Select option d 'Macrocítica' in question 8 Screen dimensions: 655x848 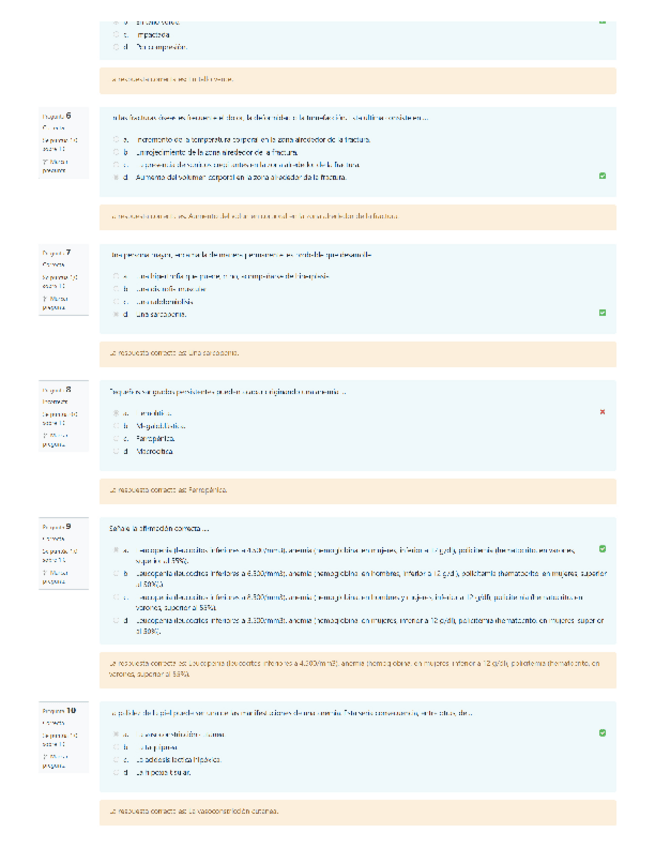(116, 450)
